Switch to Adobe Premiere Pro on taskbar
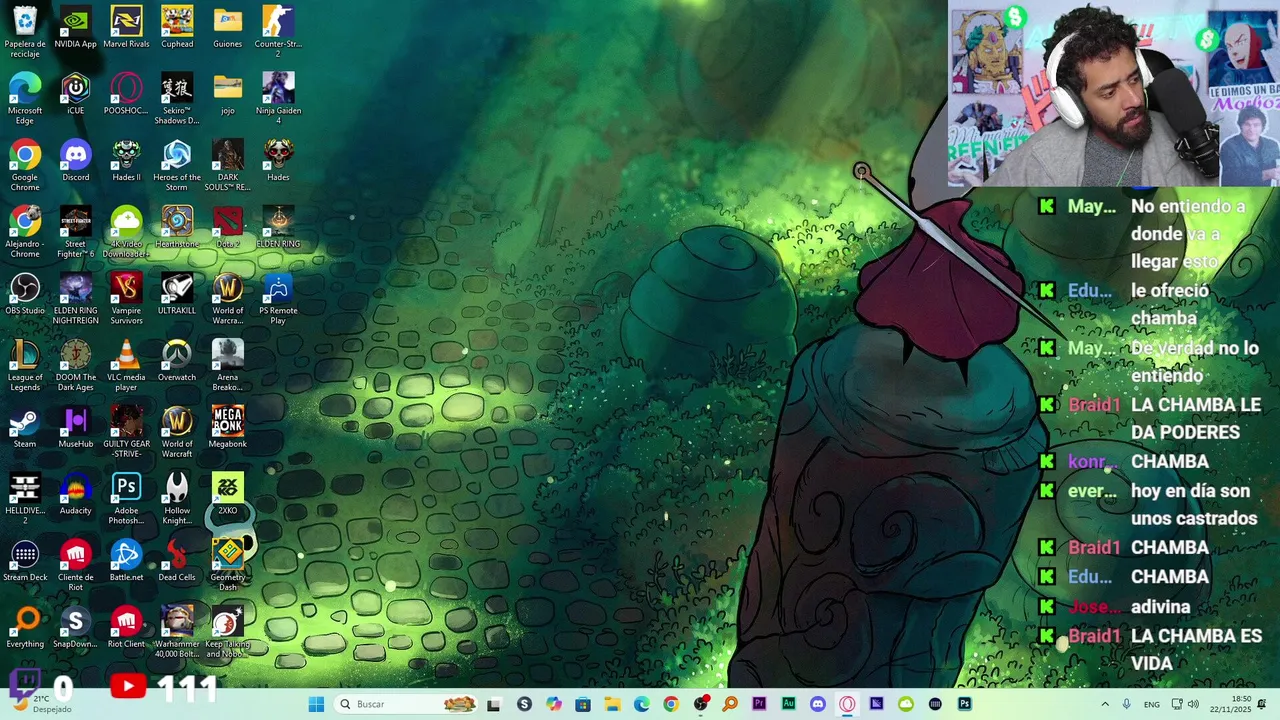Image resolution: width=1280 pixels, height=720 pixels. (x=759, y=704)
